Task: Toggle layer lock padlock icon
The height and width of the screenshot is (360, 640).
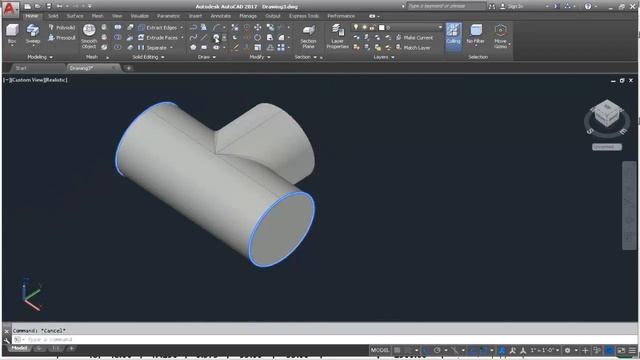Action: [372, 27]
